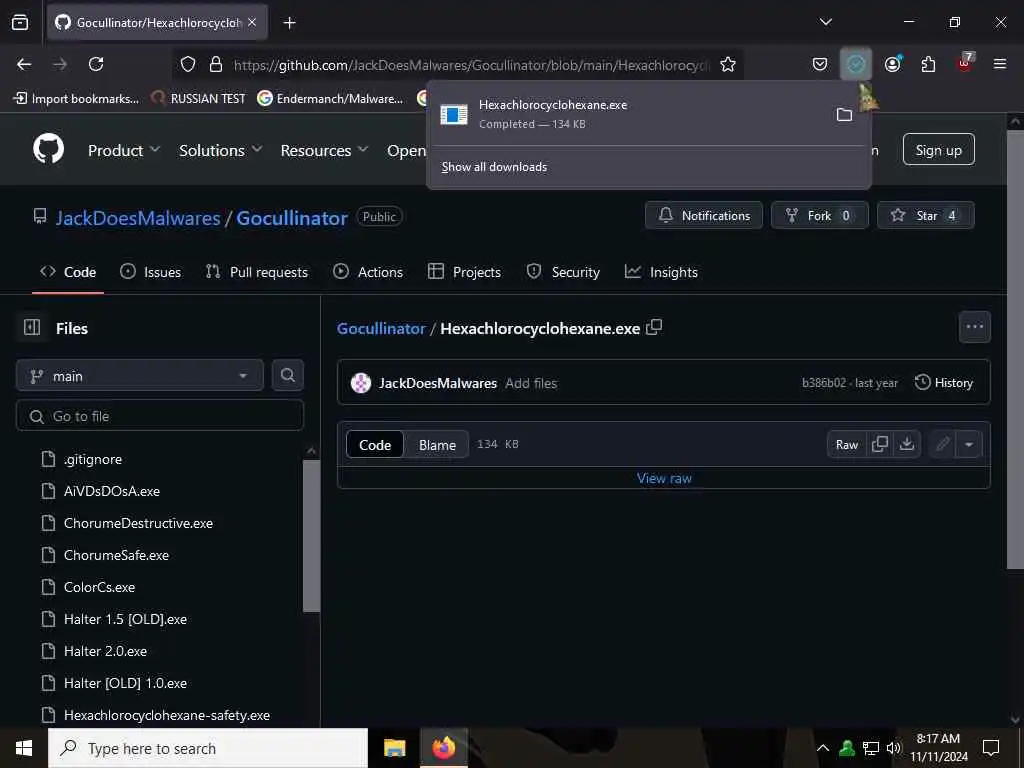The width and height of the screenshot is (1024, 768).
Task: Open the Firefox account icon
Action: [893, 64]
